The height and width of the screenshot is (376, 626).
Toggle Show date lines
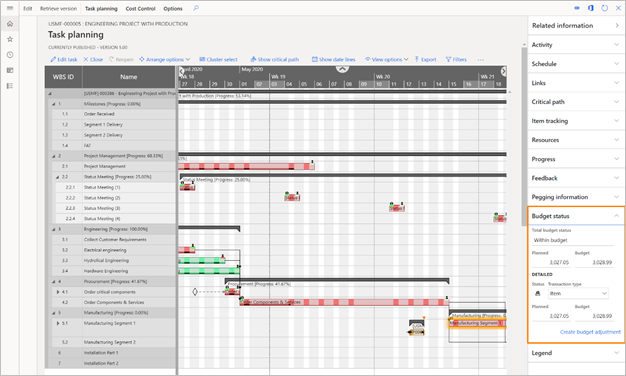coord(333,59)
